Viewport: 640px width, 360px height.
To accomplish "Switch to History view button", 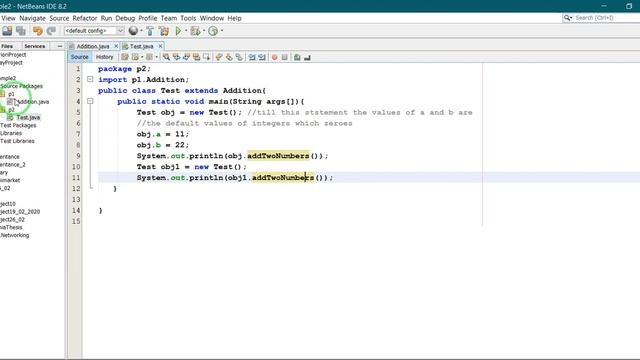I will pyautogui.click(x=104, y=57).
